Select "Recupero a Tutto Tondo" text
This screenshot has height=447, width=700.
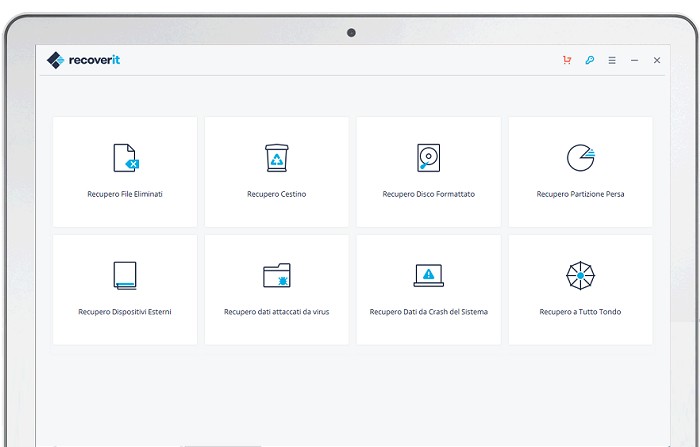coord(580,312)
